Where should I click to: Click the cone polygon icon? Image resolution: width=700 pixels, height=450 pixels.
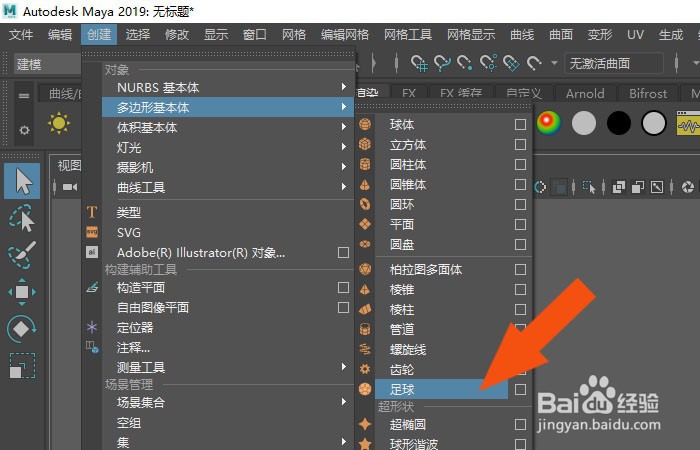pos(365,184)
